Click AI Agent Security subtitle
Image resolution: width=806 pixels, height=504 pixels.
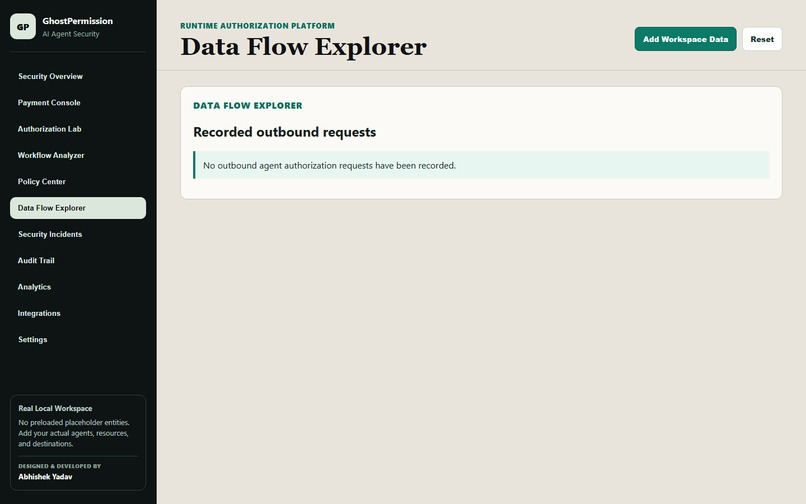(x=70, y=34)
